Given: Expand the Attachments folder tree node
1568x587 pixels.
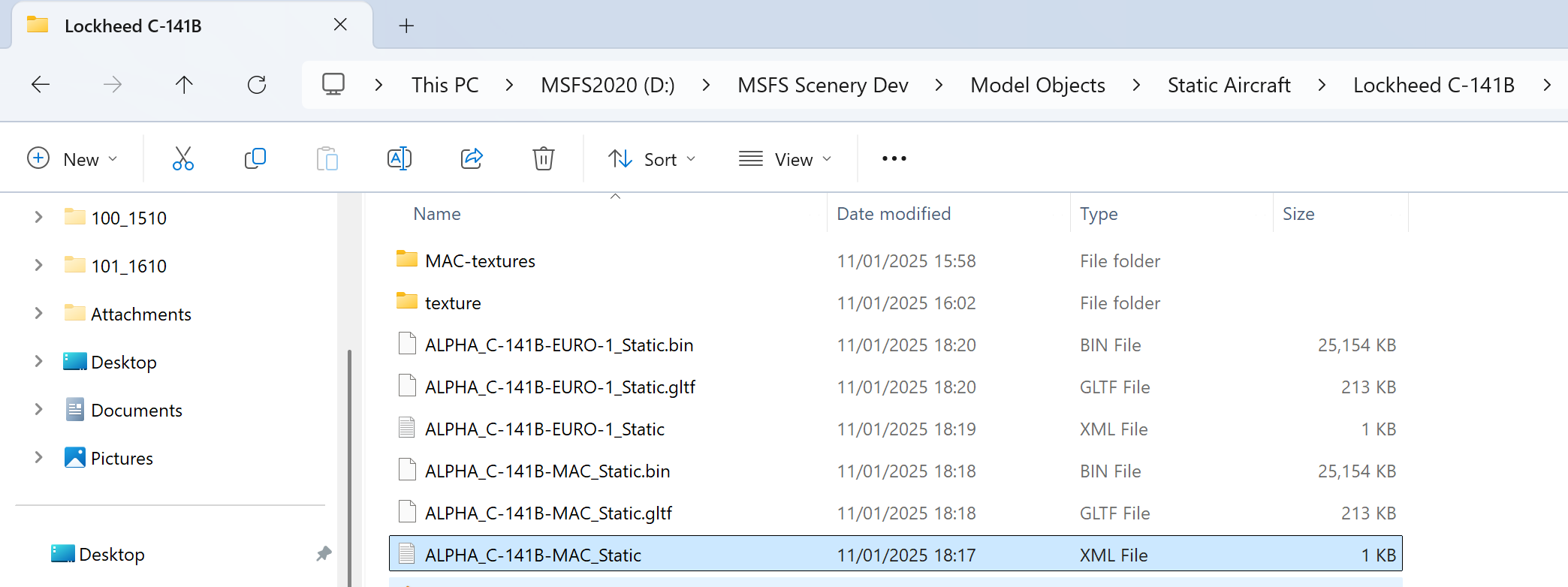Looking at the screenshot, I should tap(38, 314).
